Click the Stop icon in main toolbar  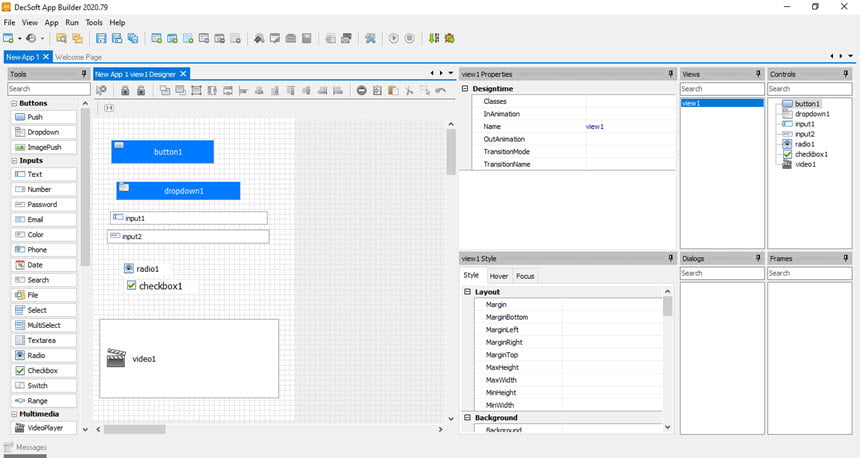(x=409, y=38)
